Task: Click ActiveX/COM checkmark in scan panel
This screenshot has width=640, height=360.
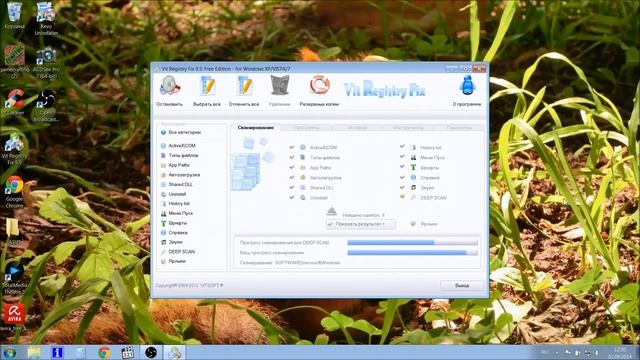Action: tap(292, 147)
